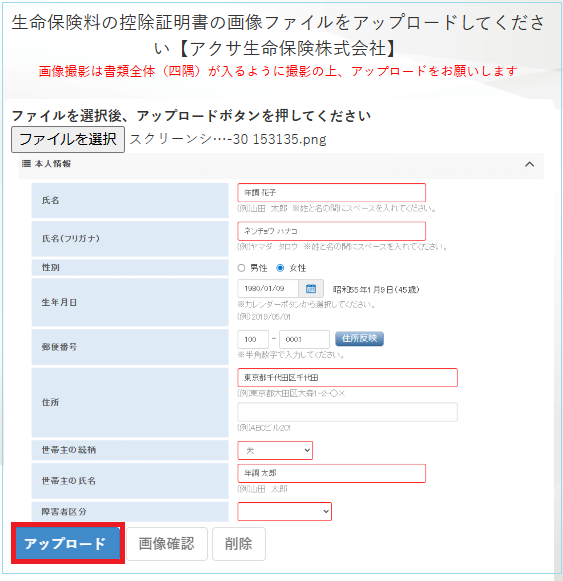Screen dimensions: 563x581
Task: Click the 世帯主の続柄 row label
Action: click(x=69, y=450)
